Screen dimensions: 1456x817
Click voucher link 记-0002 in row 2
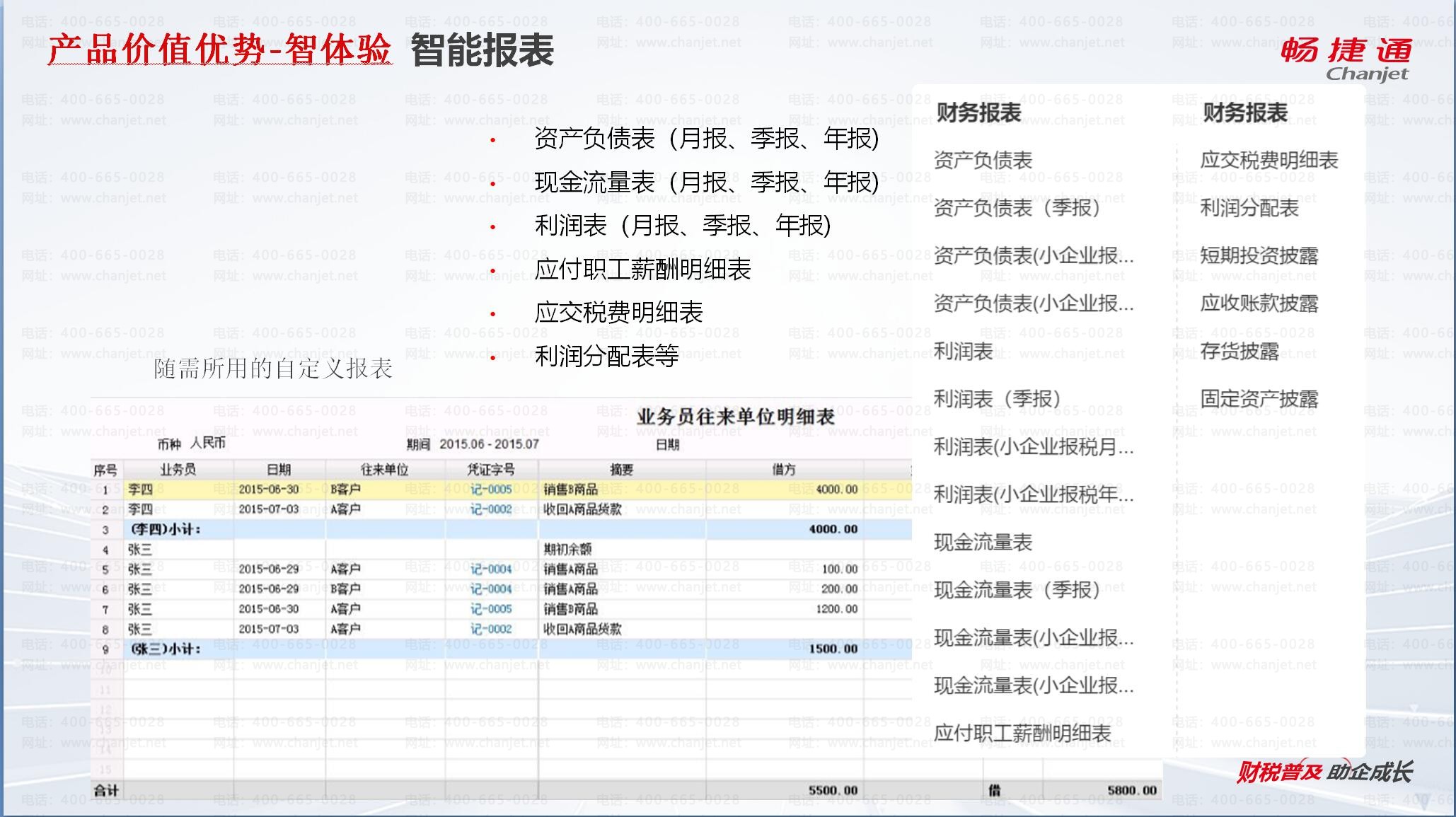[491, 509]
